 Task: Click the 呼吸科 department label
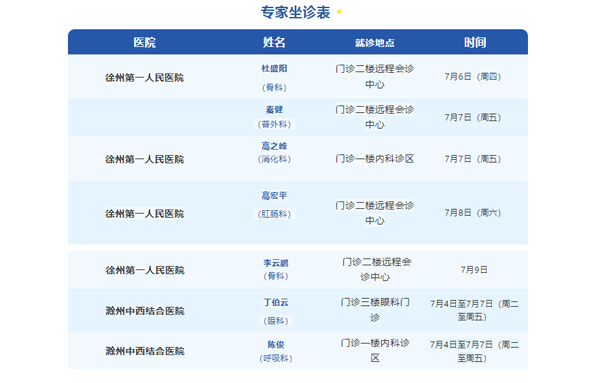pyautogui.click(x=276, y=359)
